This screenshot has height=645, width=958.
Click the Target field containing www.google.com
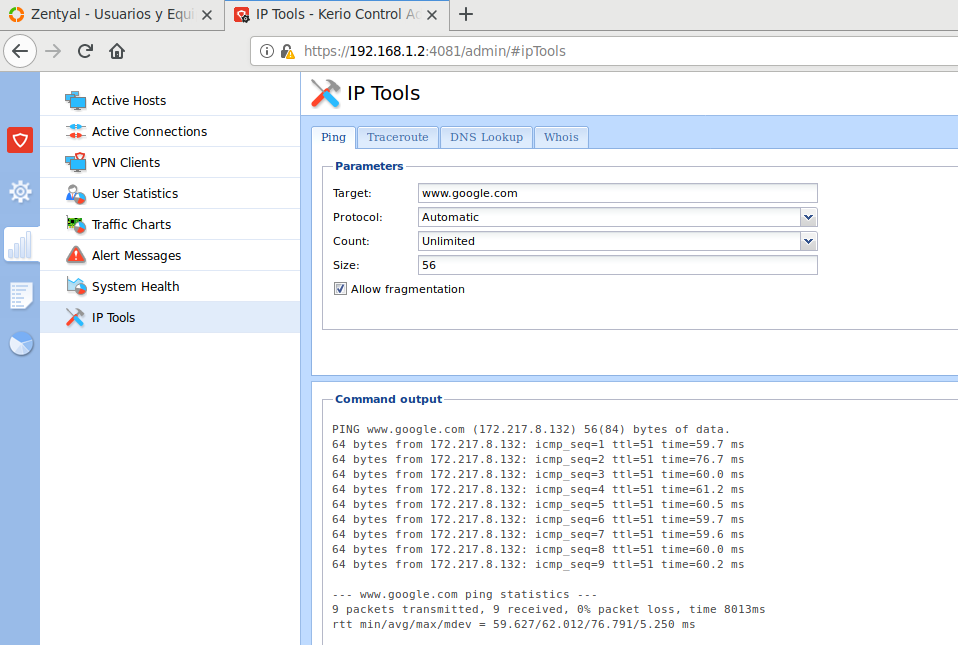pyautogui.click(x=618, y=193)
